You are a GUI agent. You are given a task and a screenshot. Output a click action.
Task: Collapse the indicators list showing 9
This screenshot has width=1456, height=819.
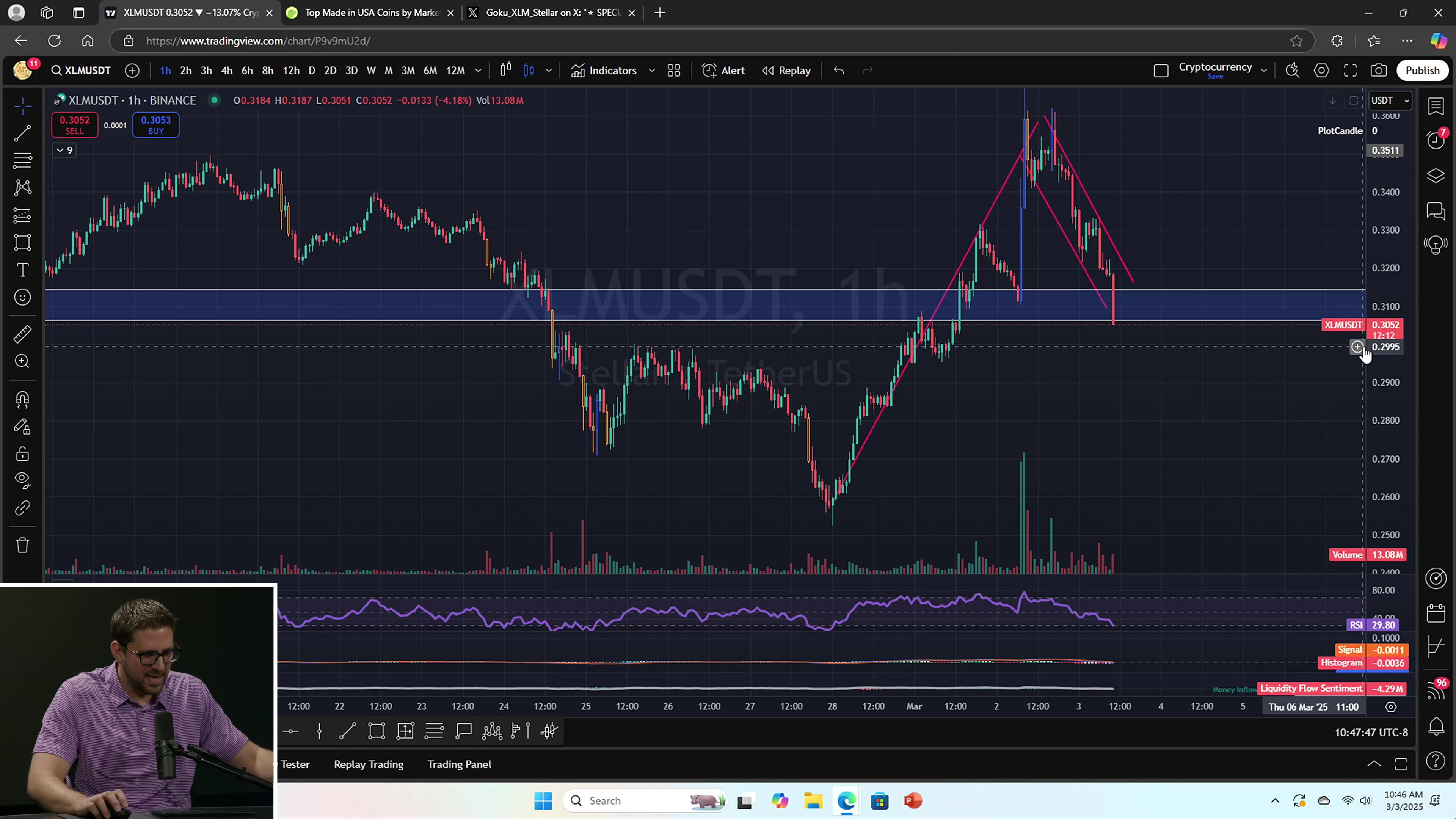click(x=64, y=150)
